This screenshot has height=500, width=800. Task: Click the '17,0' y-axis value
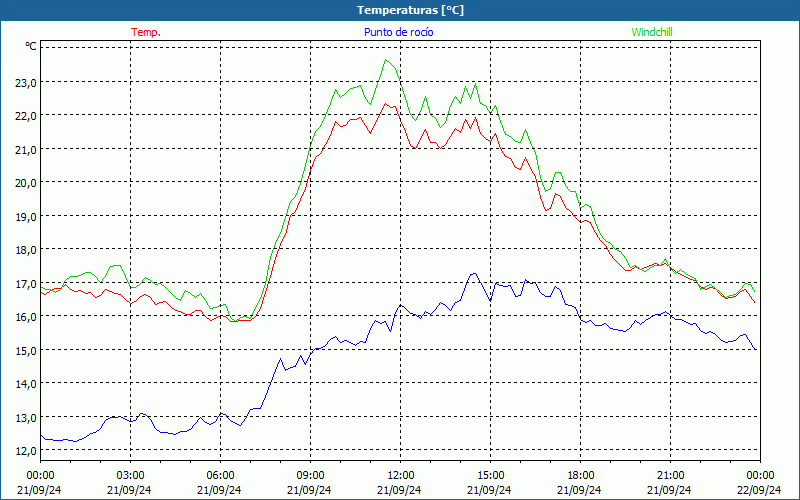tap(26, 283)
